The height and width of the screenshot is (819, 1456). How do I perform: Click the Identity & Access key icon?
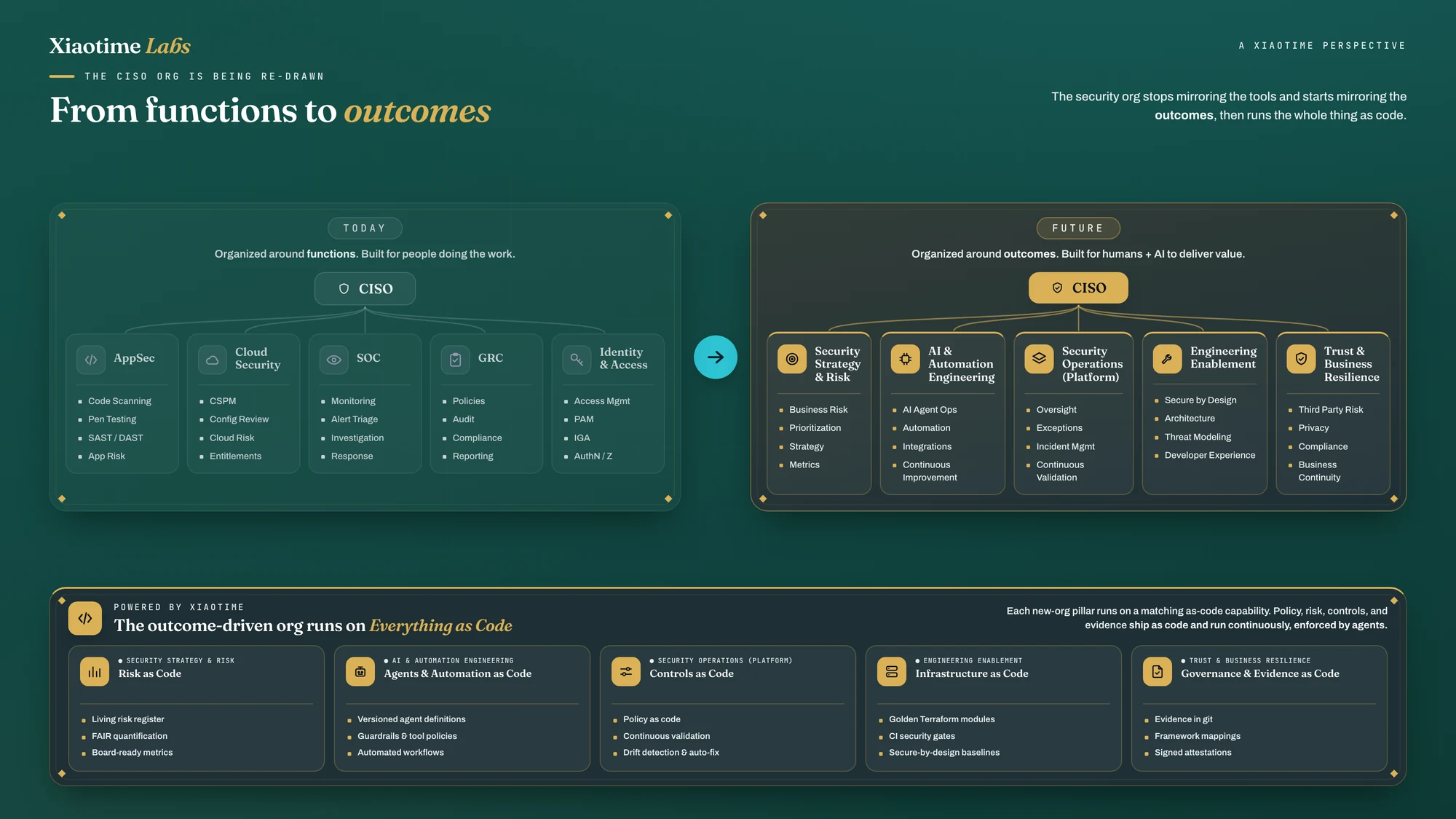point(577,360)
